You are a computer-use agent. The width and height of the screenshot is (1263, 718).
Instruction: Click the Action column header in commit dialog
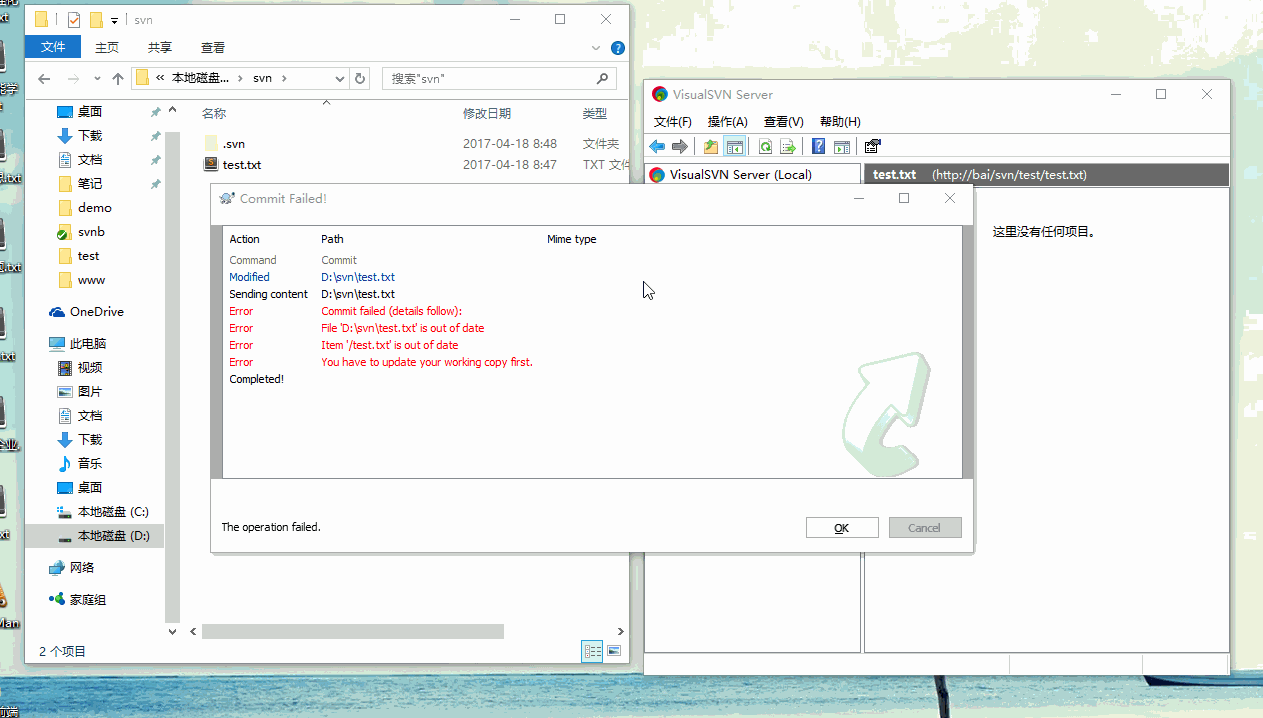244,239
